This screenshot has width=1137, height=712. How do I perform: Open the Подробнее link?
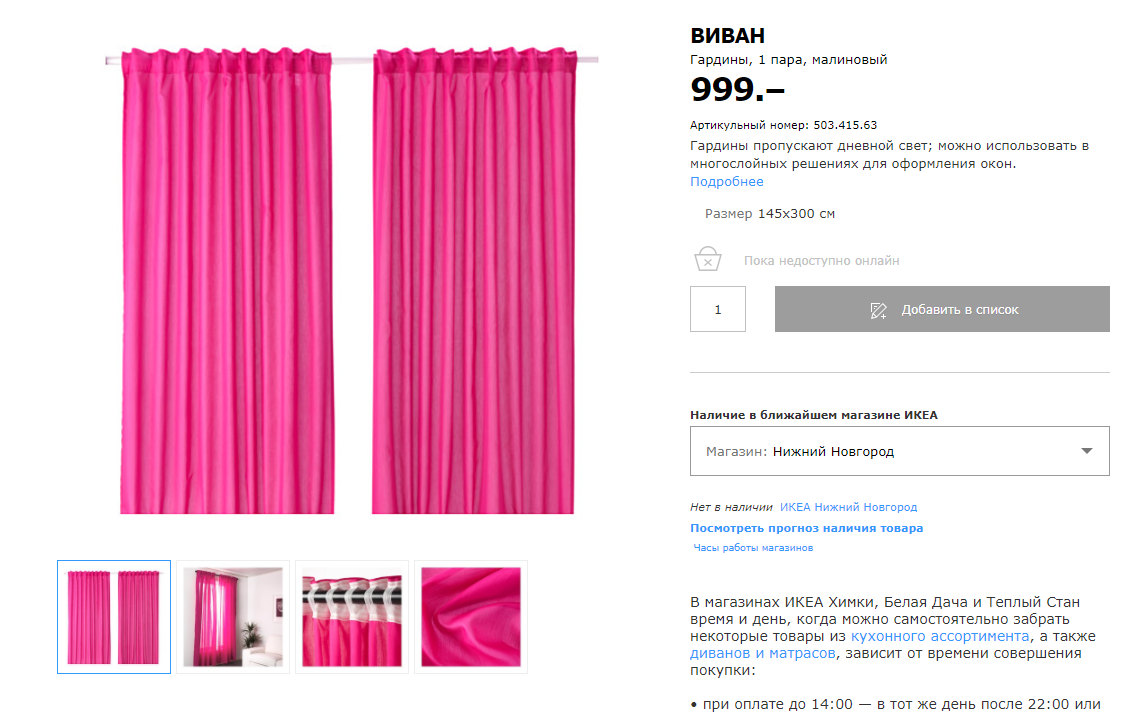[727, 181]
